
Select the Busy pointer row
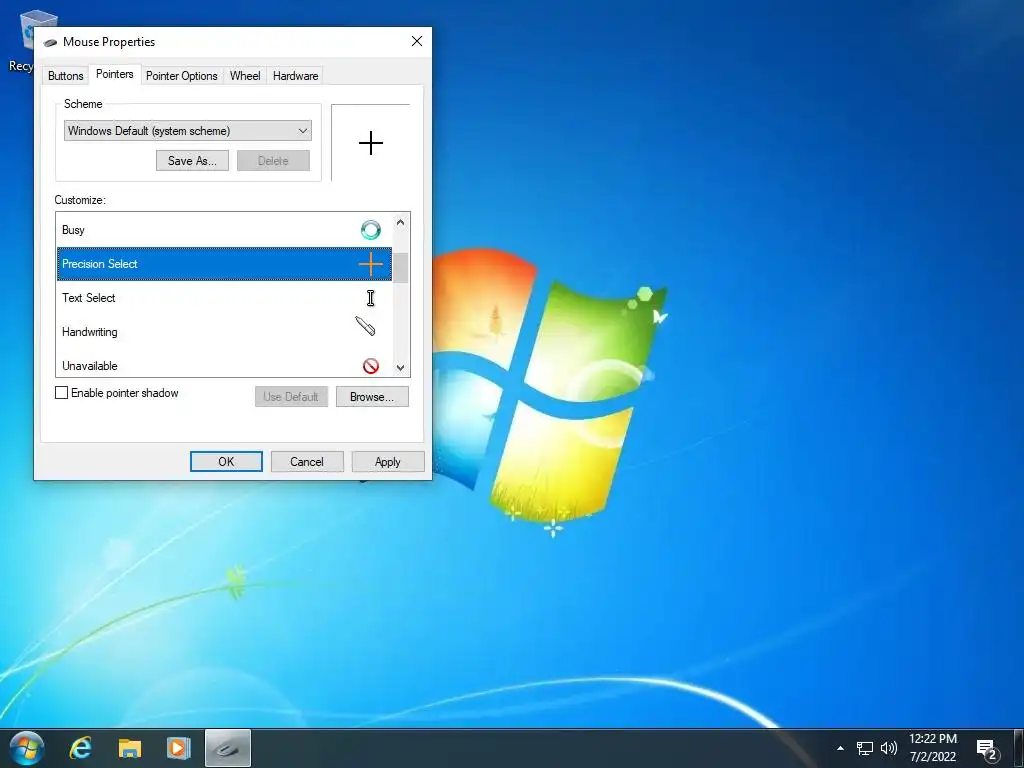click(x=224, y=230)
